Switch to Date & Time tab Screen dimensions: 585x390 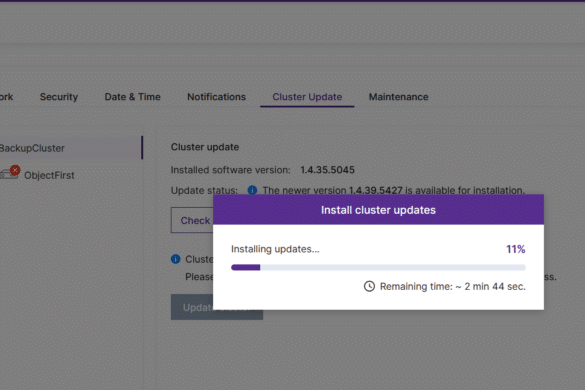(132, 97)
